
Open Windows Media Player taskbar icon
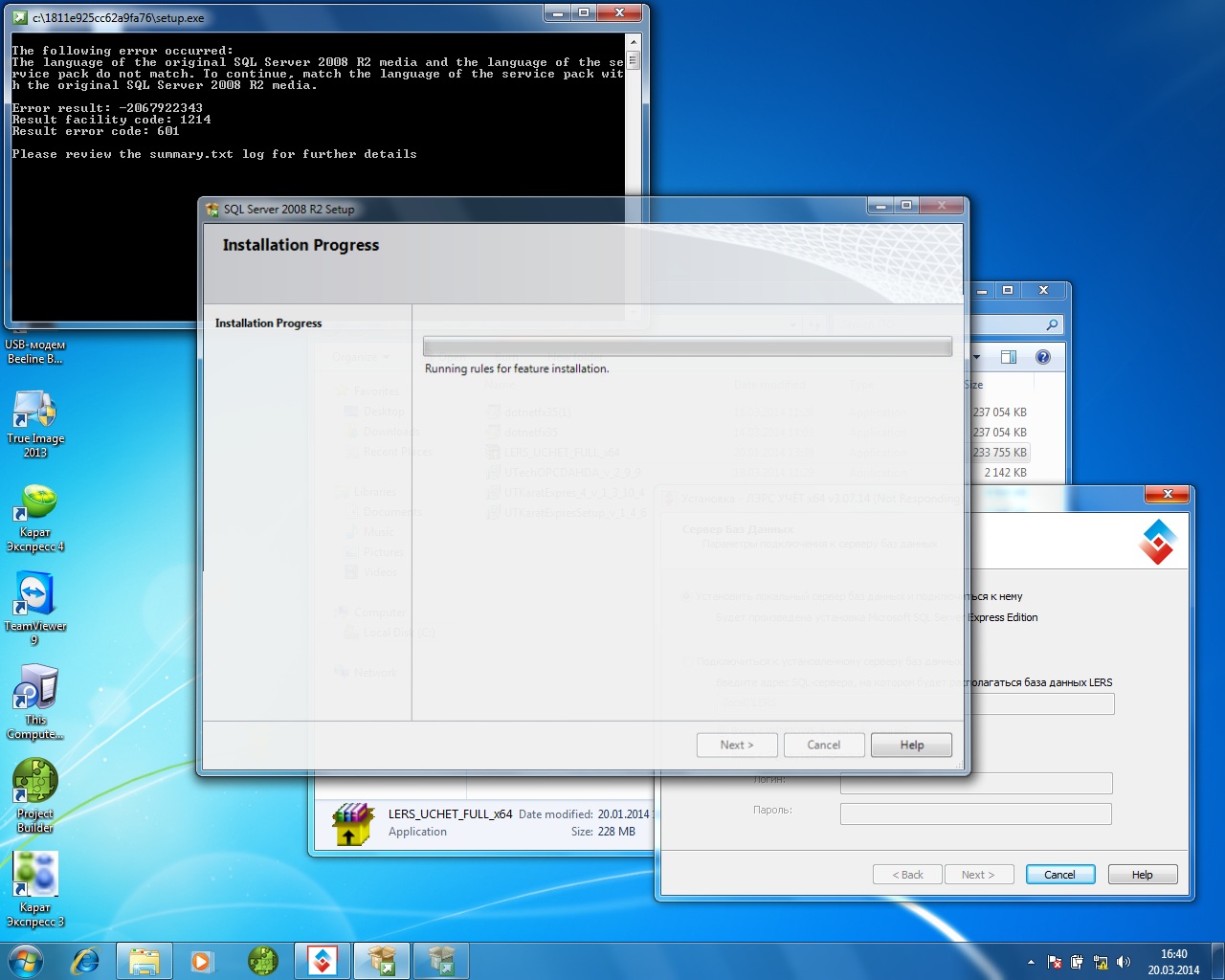click(202, 961)
